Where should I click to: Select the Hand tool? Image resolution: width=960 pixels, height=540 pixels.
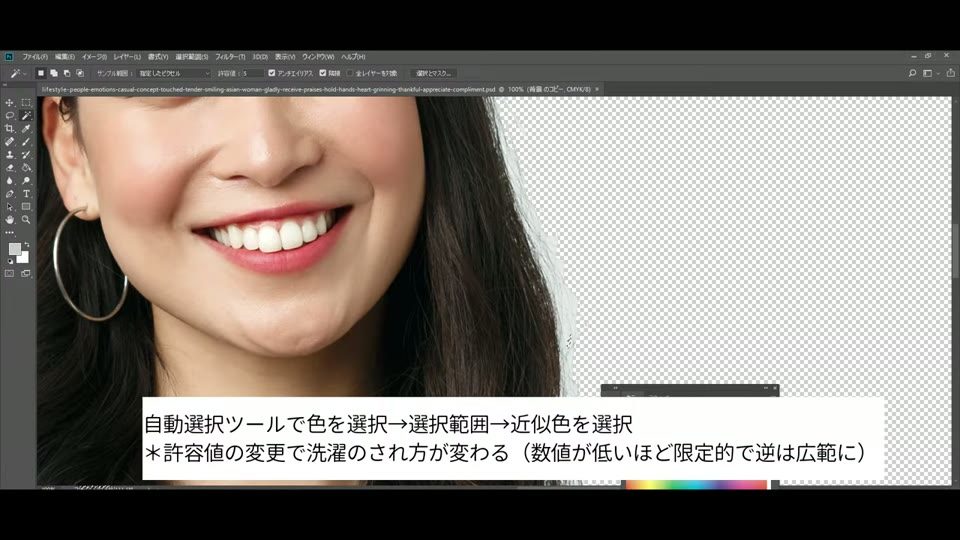9,220
